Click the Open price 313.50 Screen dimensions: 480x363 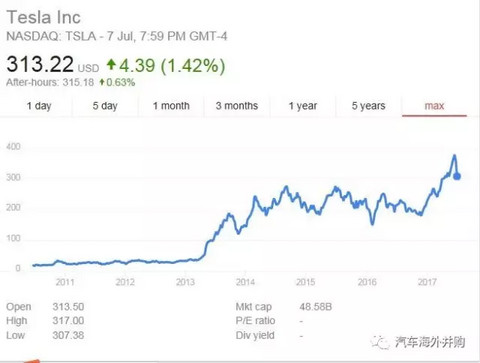tap(68, 307)
